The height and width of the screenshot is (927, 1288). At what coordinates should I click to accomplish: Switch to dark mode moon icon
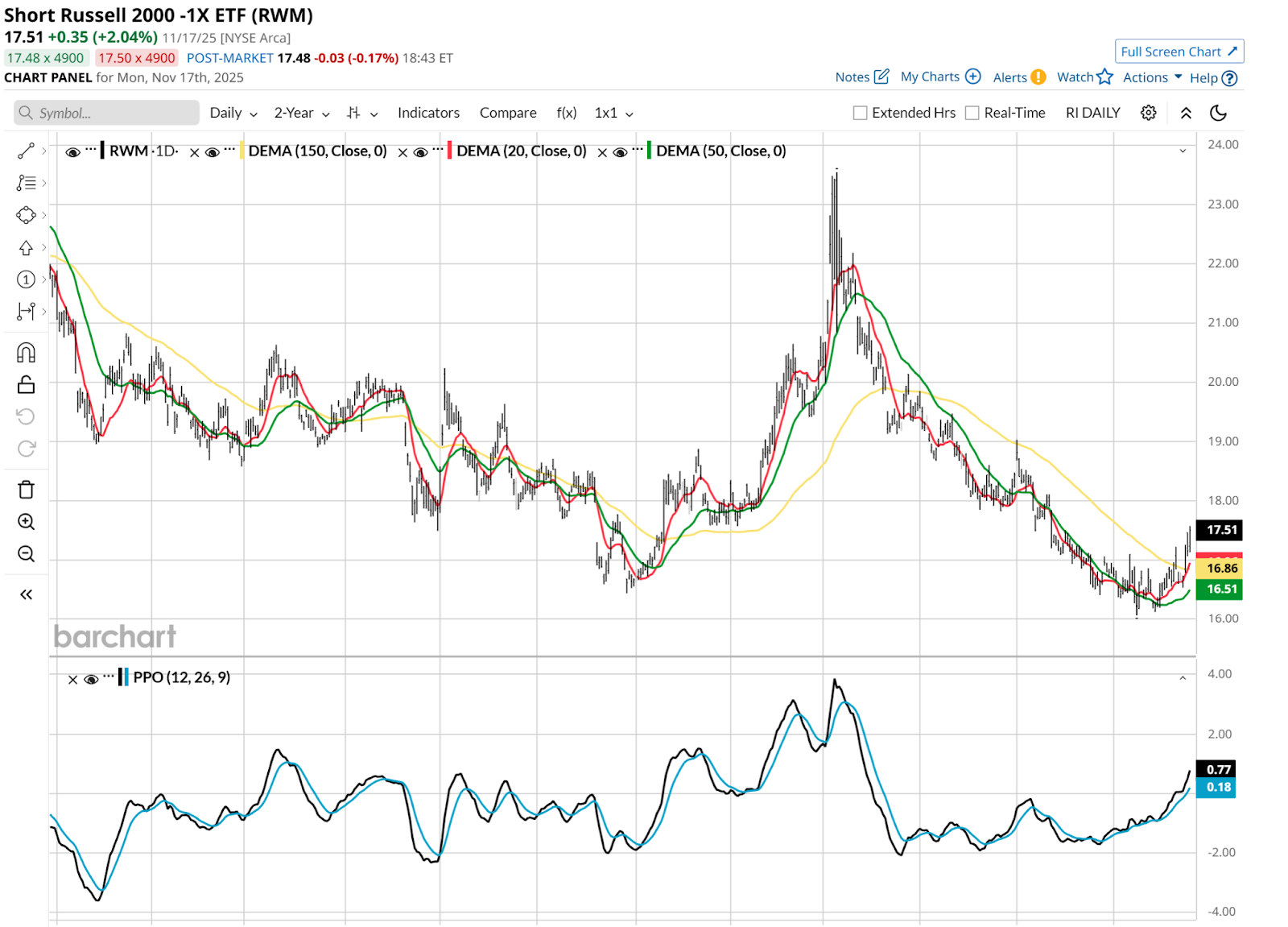point(1218,113)
